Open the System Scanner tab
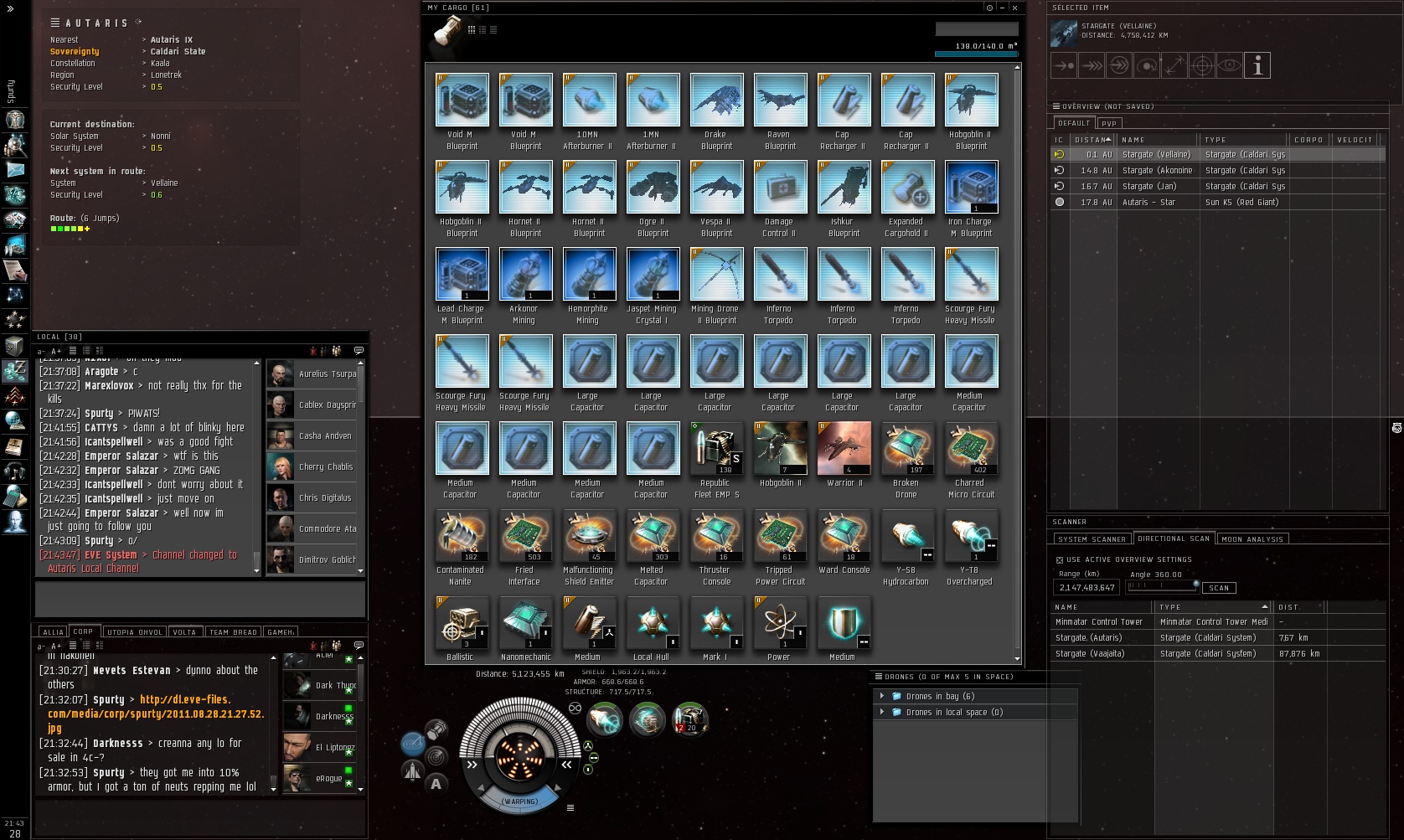Viewport: 1404px width, 840px height. [1092, 539]
